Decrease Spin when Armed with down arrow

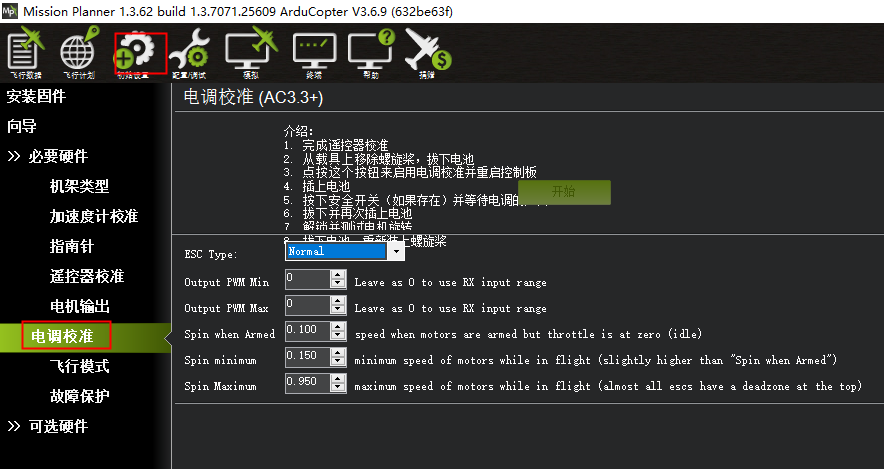tap(338, 337)
